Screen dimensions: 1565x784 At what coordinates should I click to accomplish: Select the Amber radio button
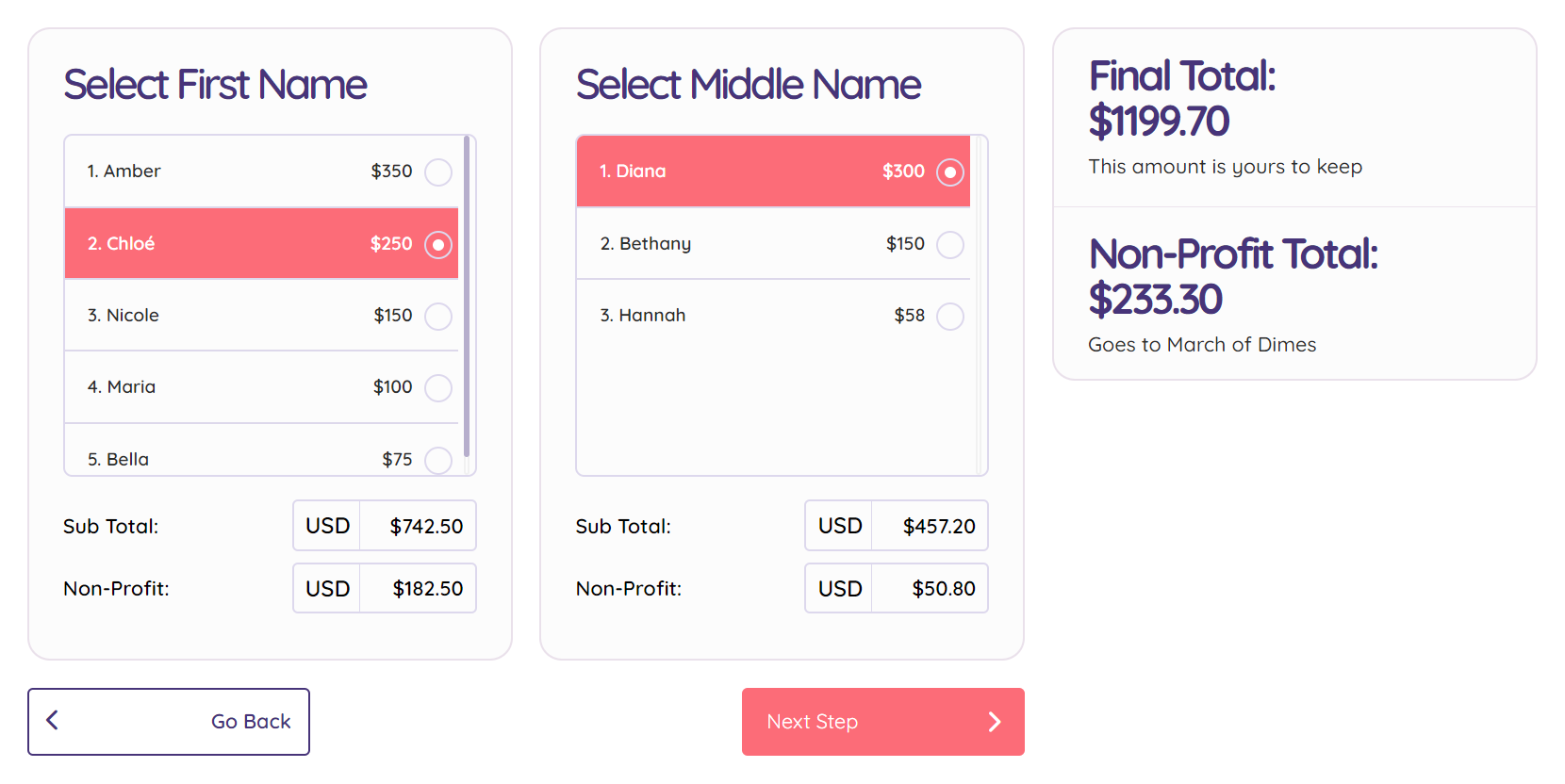[x=438, y=172]
